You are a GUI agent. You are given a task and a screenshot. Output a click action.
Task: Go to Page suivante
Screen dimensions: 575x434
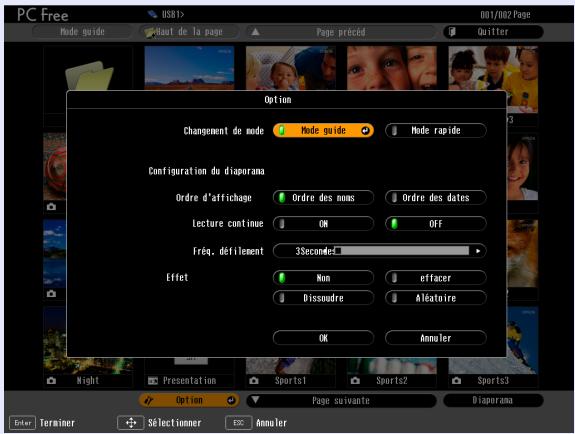[x=341, y=401]
